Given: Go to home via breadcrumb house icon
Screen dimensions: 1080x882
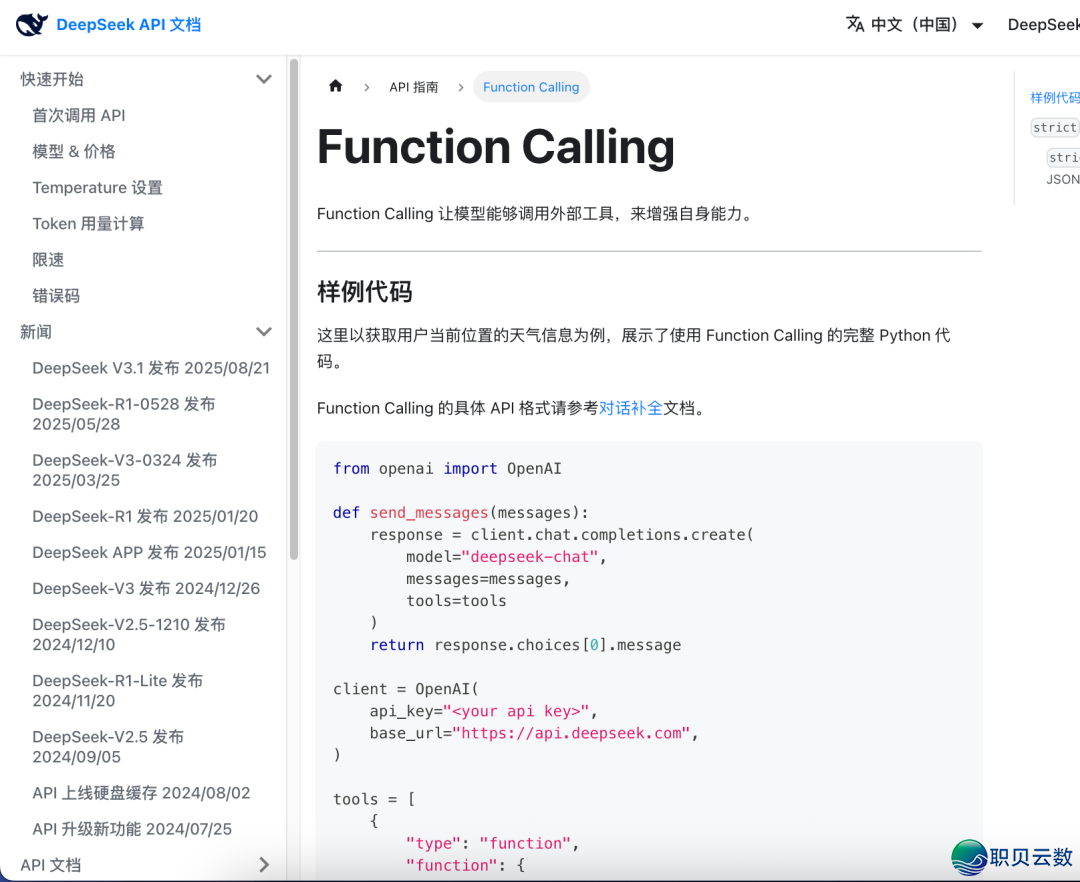Looking at the screenshot, I should [x=335, y=86].
